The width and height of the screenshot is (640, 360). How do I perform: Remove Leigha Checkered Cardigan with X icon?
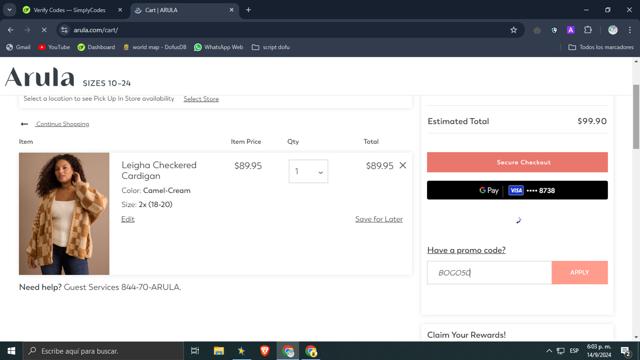tap(403, 165)
